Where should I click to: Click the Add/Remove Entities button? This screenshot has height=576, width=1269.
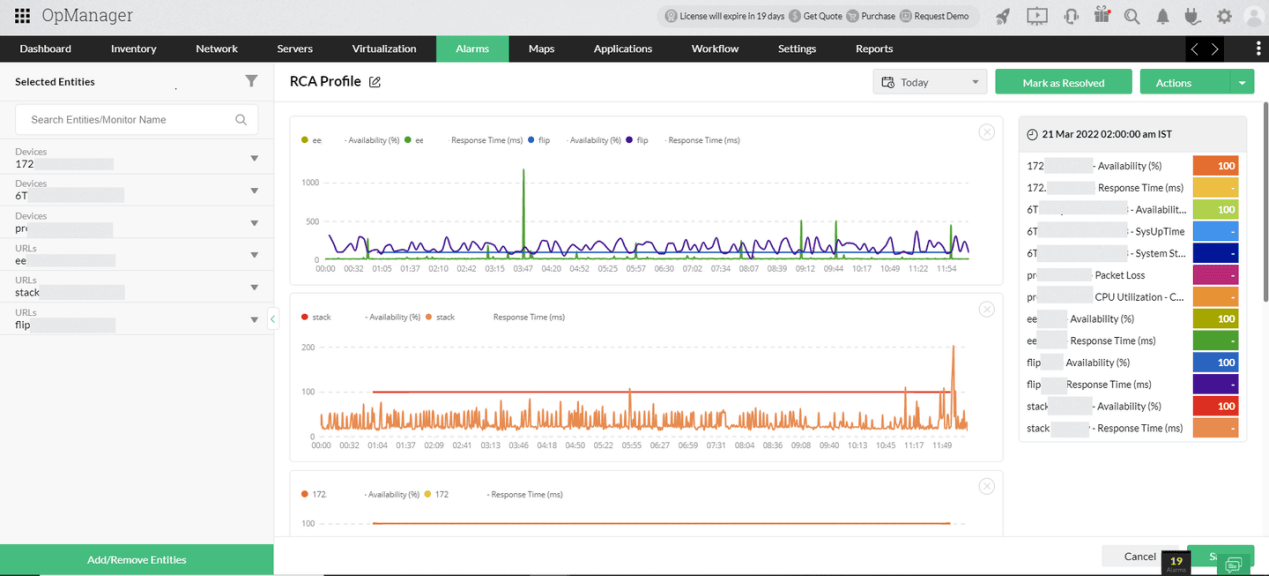point(137,560)
